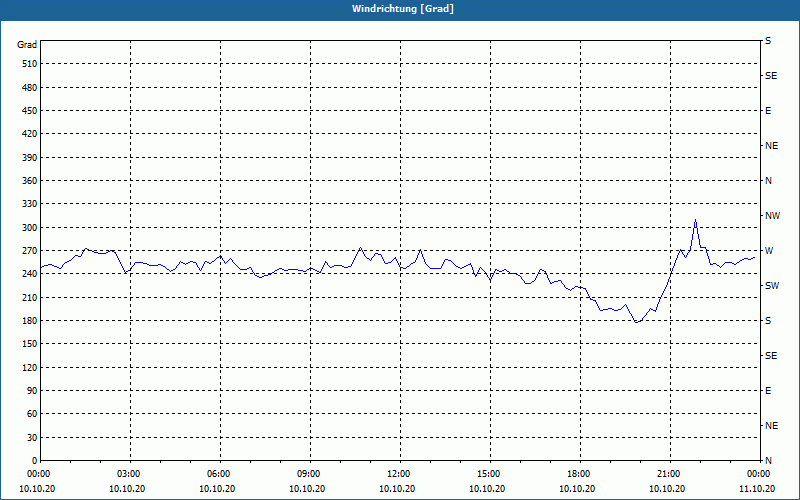
Task: Click the '10.10.20' date under 12:00
Action: pos(397,489)
